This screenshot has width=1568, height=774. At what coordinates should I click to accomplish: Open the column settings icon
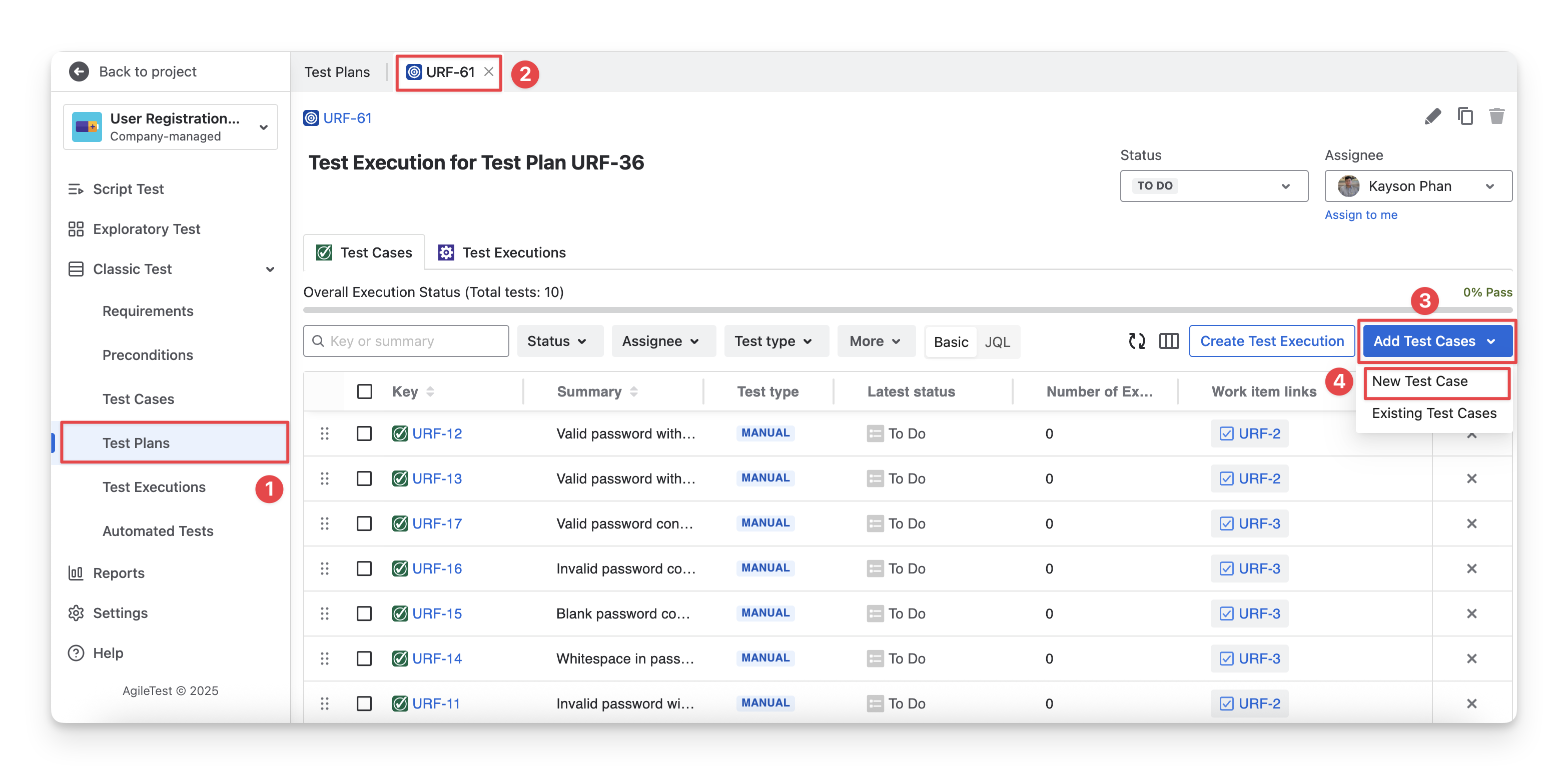[x=1169, y=341]
